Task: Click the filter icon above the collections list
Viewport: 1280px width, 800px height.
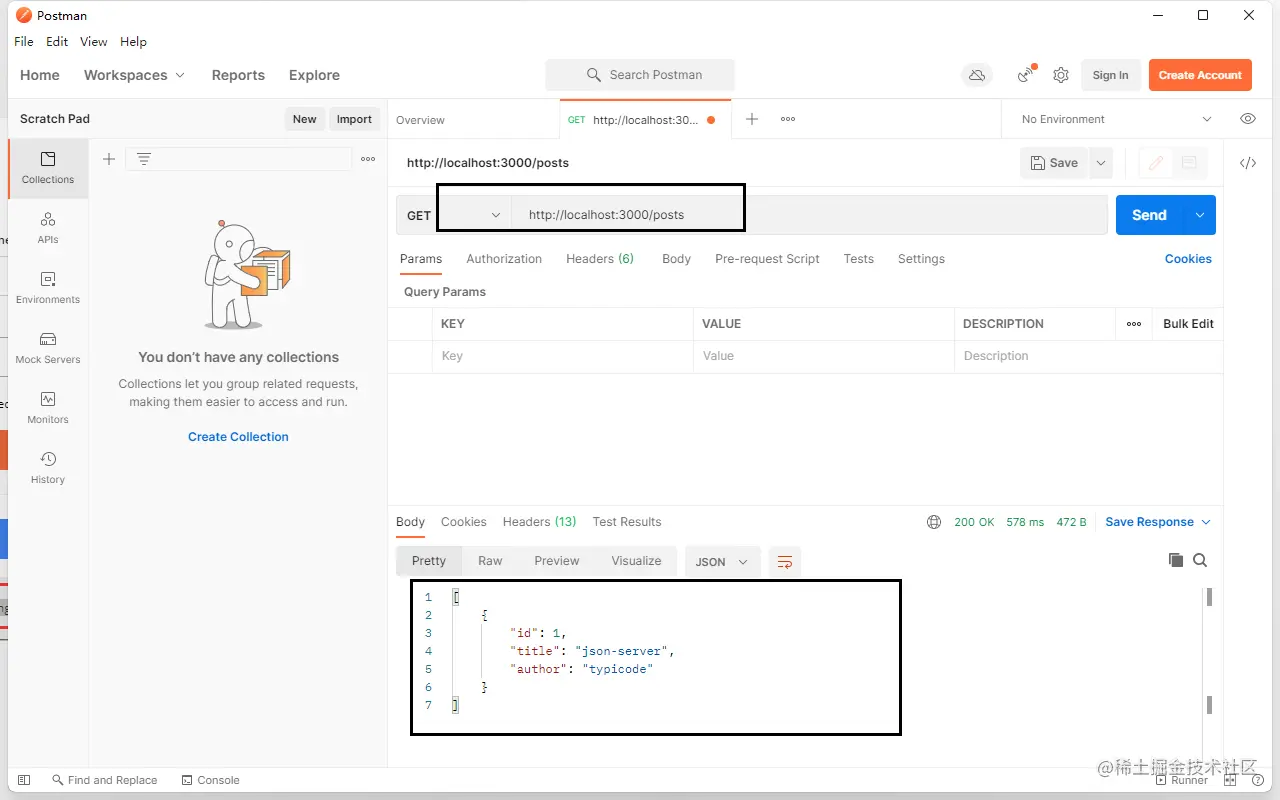Action: pos(144,159)
